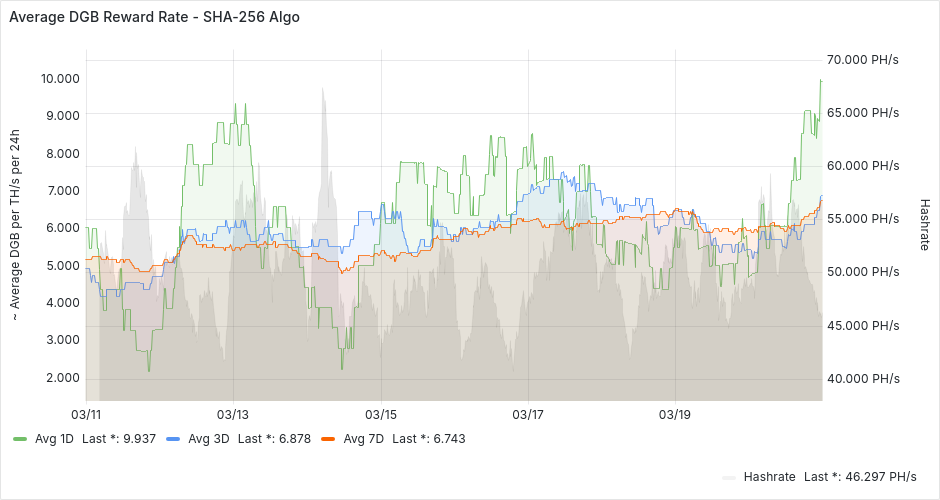This screenshot has height=500, width=940.
Task: Select the 03/15 x-axis date label
Action: click(381, 414)
